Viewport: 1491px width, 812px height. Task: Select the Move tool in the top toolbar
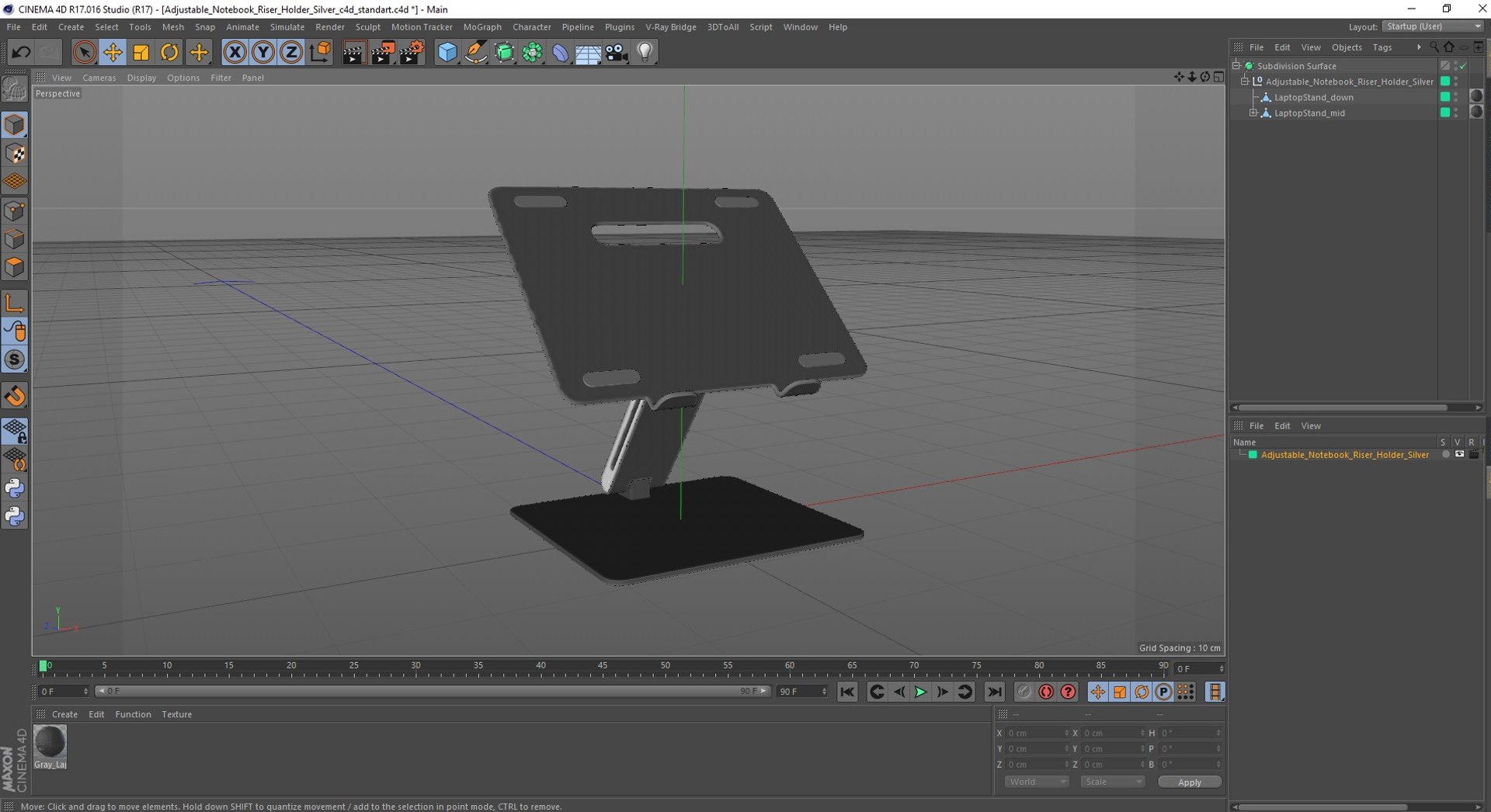(x=113, y=52)
